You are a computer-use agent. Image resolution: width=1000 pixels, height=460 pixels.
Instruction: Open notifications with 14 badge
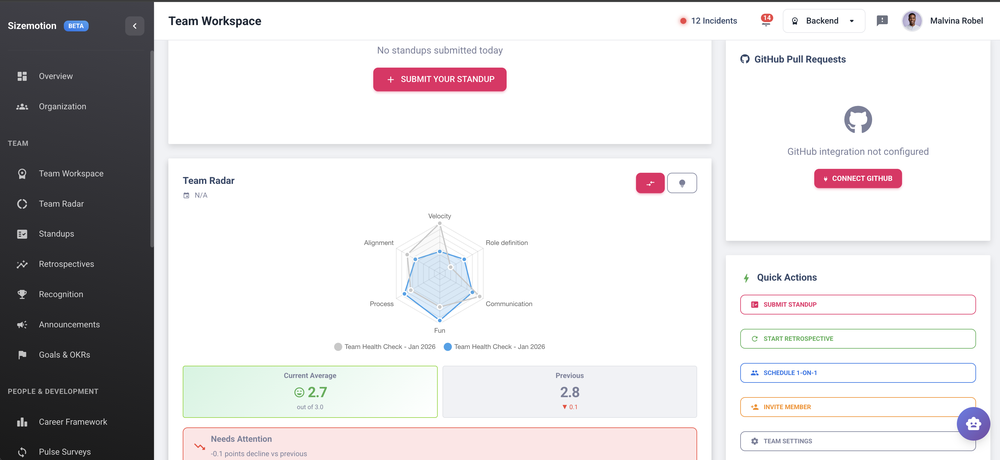pyautogui.click(x=767, y=21)
